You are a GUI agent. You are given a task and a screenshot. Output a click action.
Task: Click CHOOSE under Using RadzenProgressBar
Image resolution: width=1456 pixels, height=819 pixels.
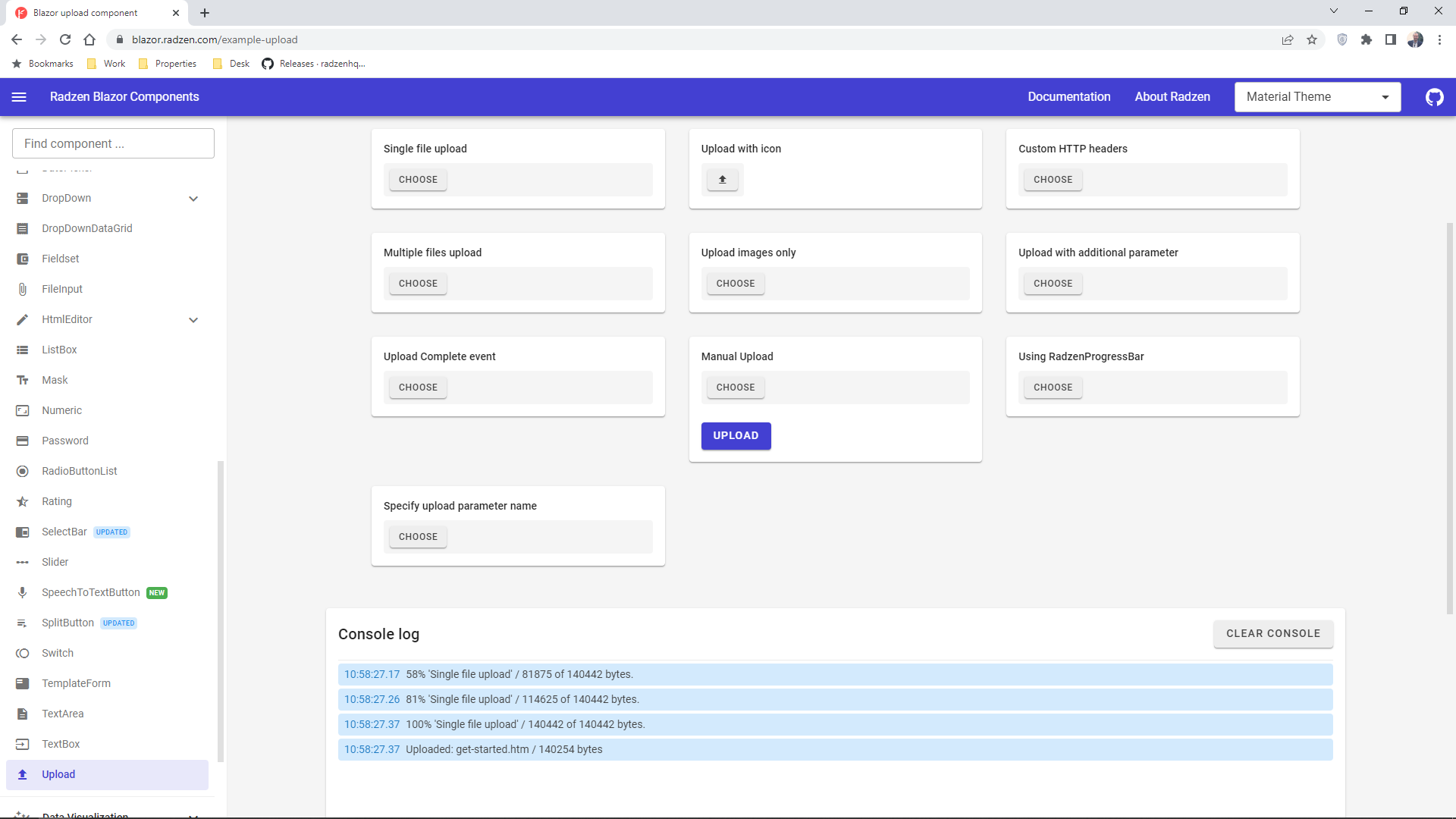coord(1053,388)
